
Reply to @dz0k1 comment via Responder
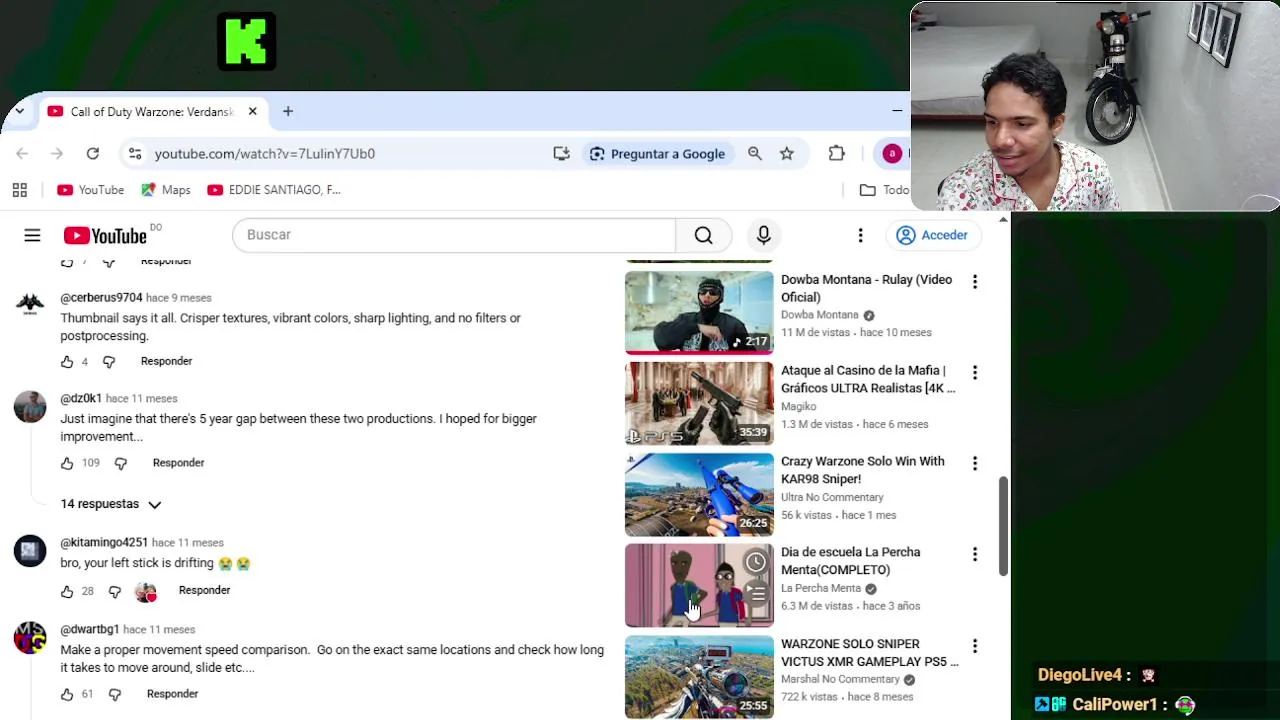(x=178, y=463)
